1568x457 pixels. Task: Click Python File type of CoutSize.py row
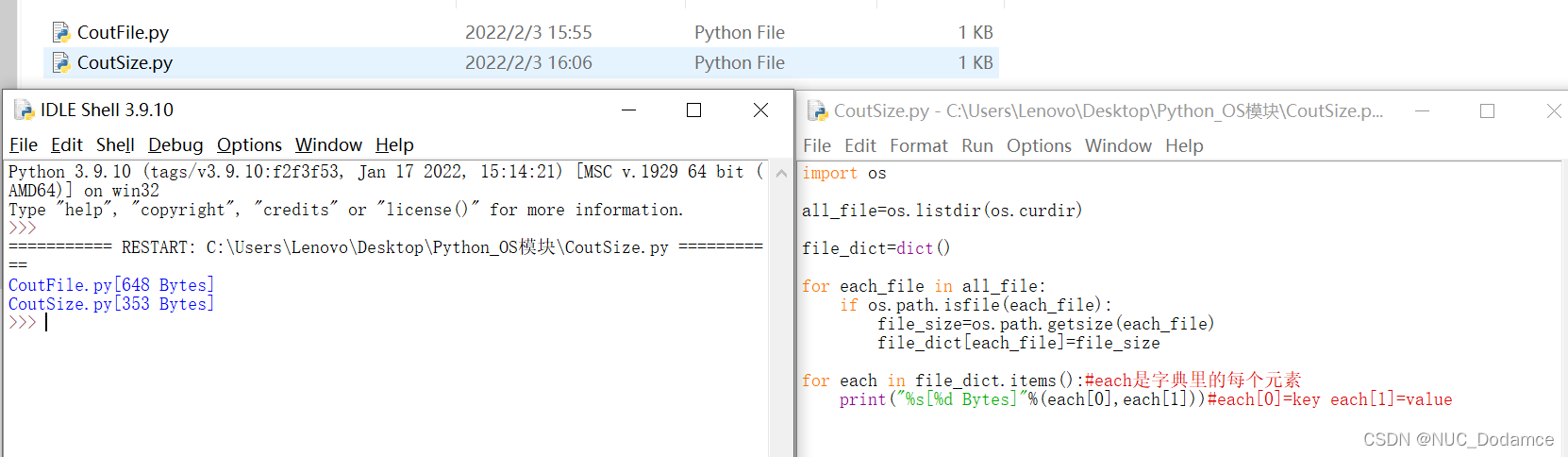point(740,62)
